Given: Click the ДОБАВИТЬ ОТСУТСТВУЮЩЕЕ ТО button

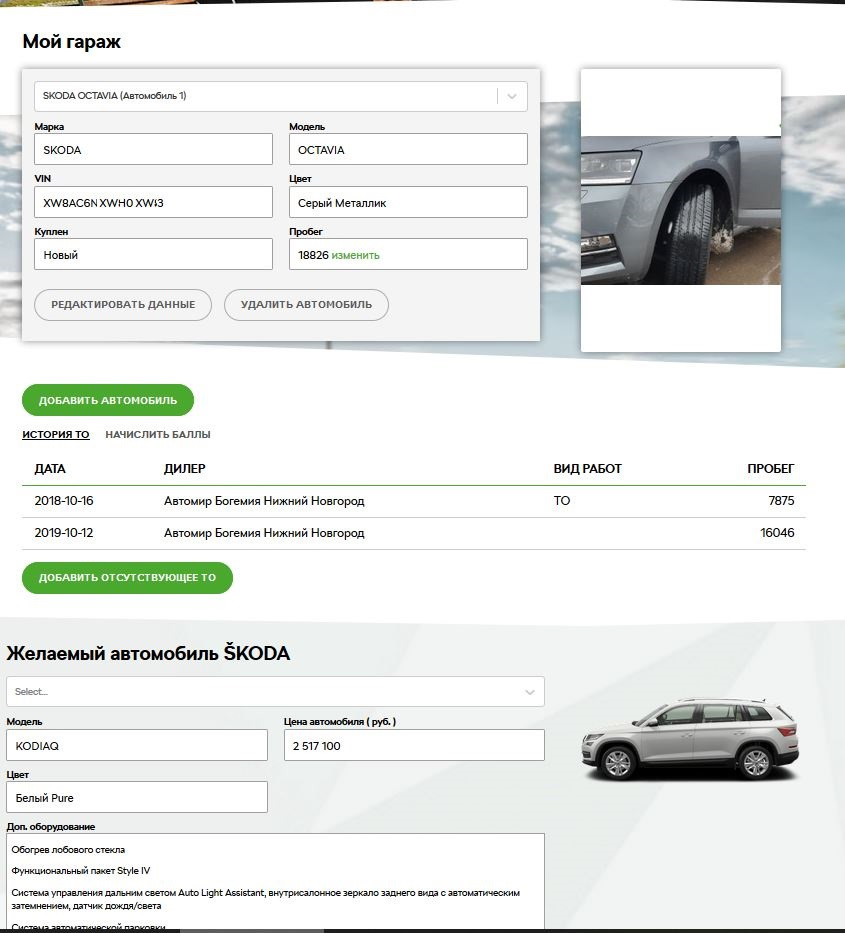Looking at the screenshot, I should pos(127,578).
